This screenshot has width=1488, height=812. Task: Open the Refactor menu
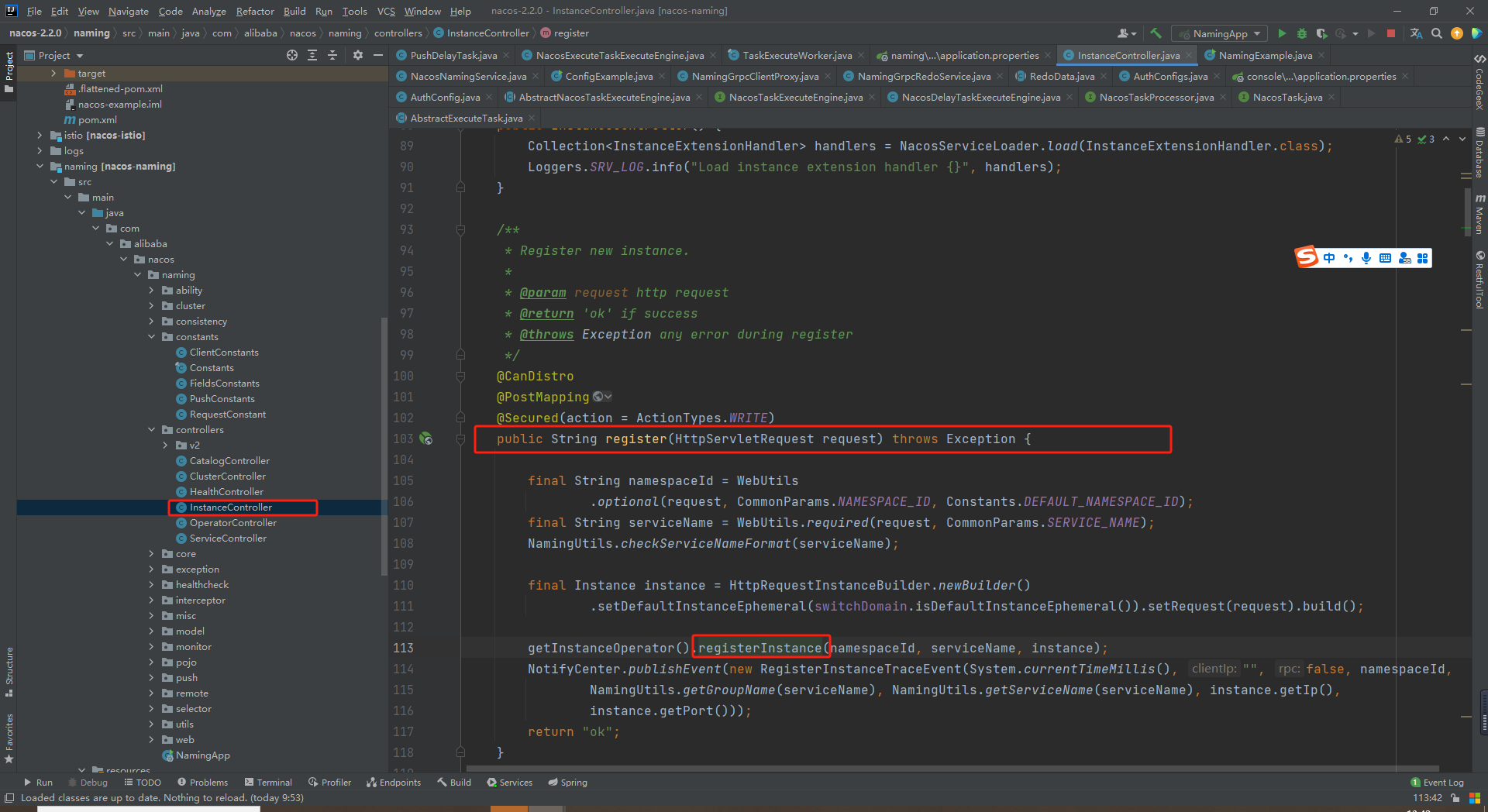coord(255,11)
